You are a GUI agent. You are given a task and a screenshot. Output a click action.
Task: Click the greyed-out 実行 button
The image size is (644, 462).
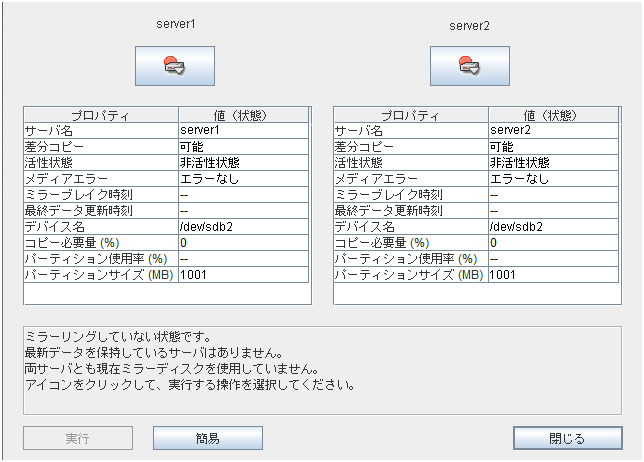(78, 438)
